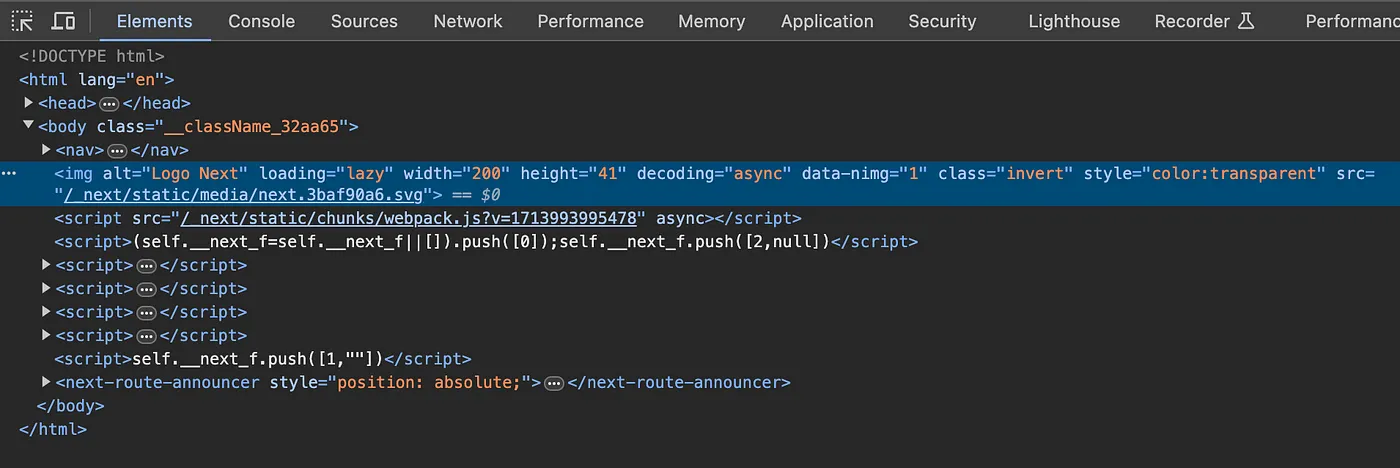The image size is (1400, 468).
Task: Open the Network tab
Action: tap(467, 21)
